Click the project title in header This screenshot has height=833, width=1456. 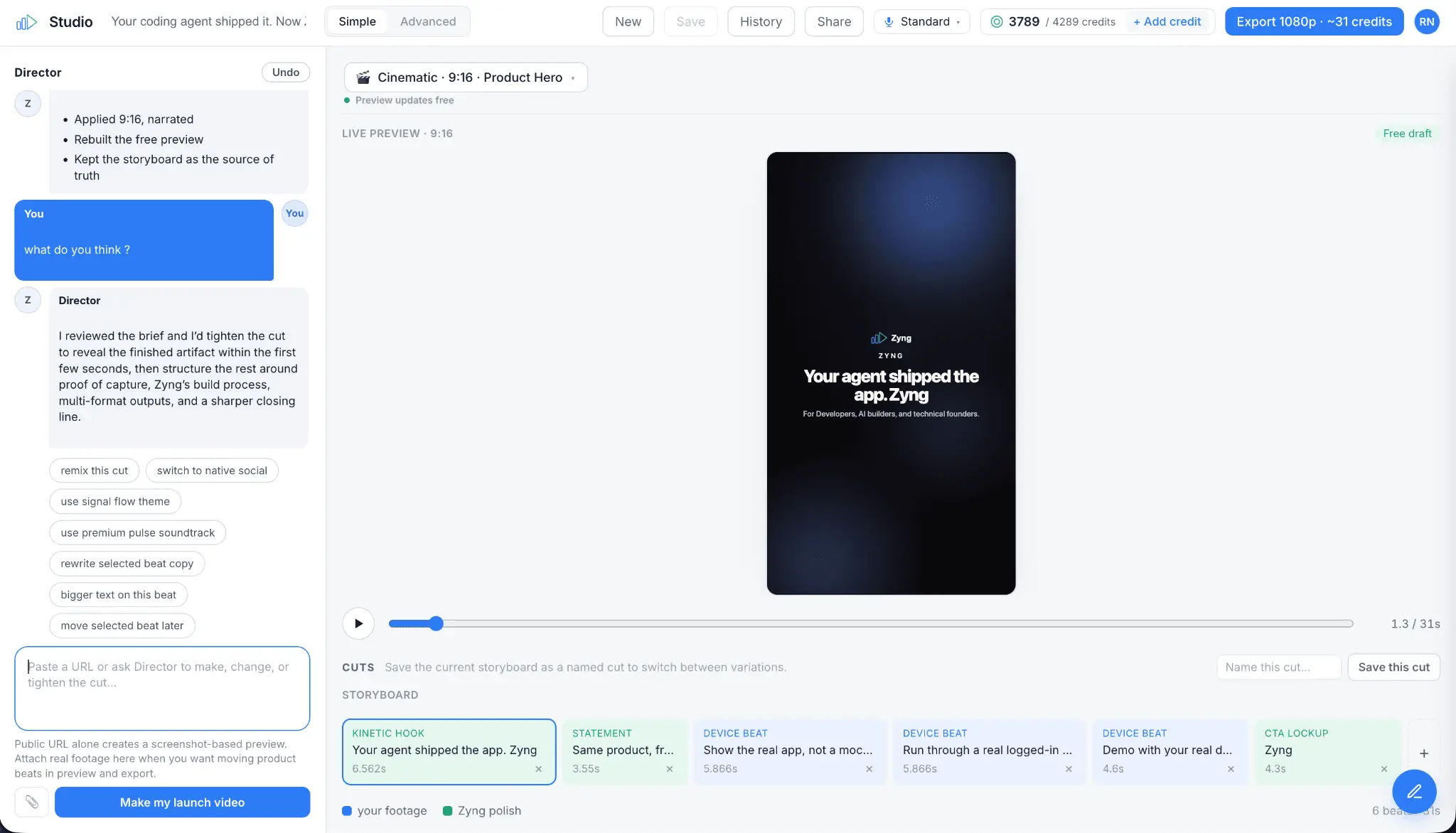tap(209, 21)
